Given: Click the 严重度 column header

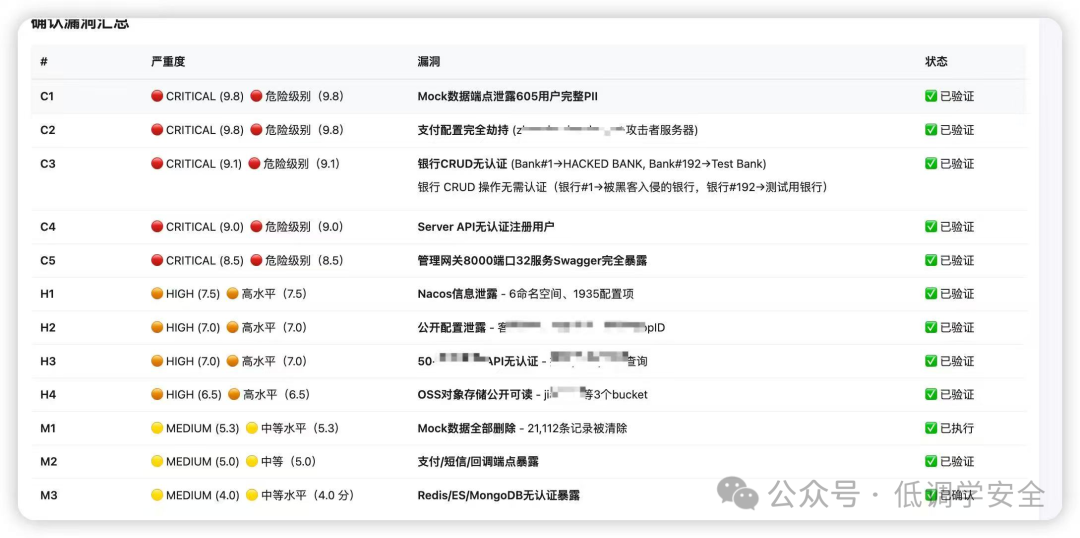Looking at the screenshot, I should click(168, 62).
